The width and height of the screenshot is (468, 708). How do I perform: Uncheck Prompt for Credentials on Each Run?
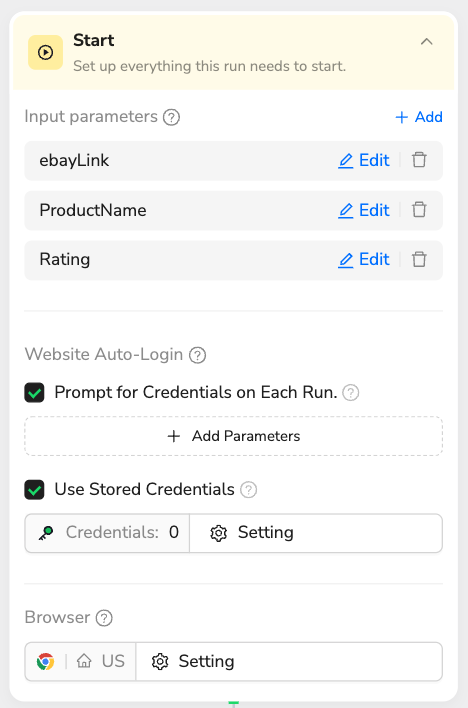[34, 392]
